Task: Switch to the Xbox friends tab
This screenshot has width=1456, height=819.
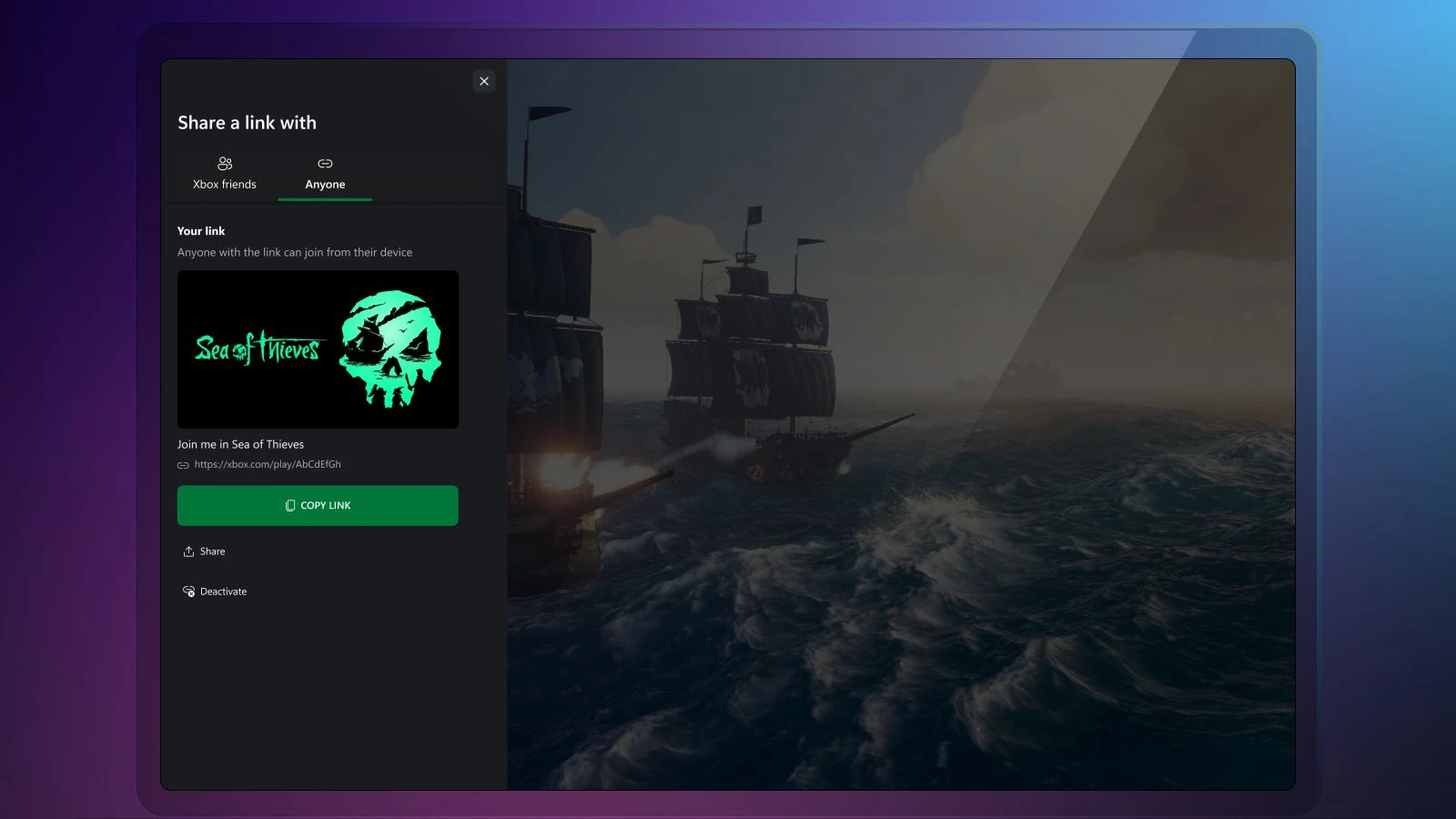Action: [225, 173]
